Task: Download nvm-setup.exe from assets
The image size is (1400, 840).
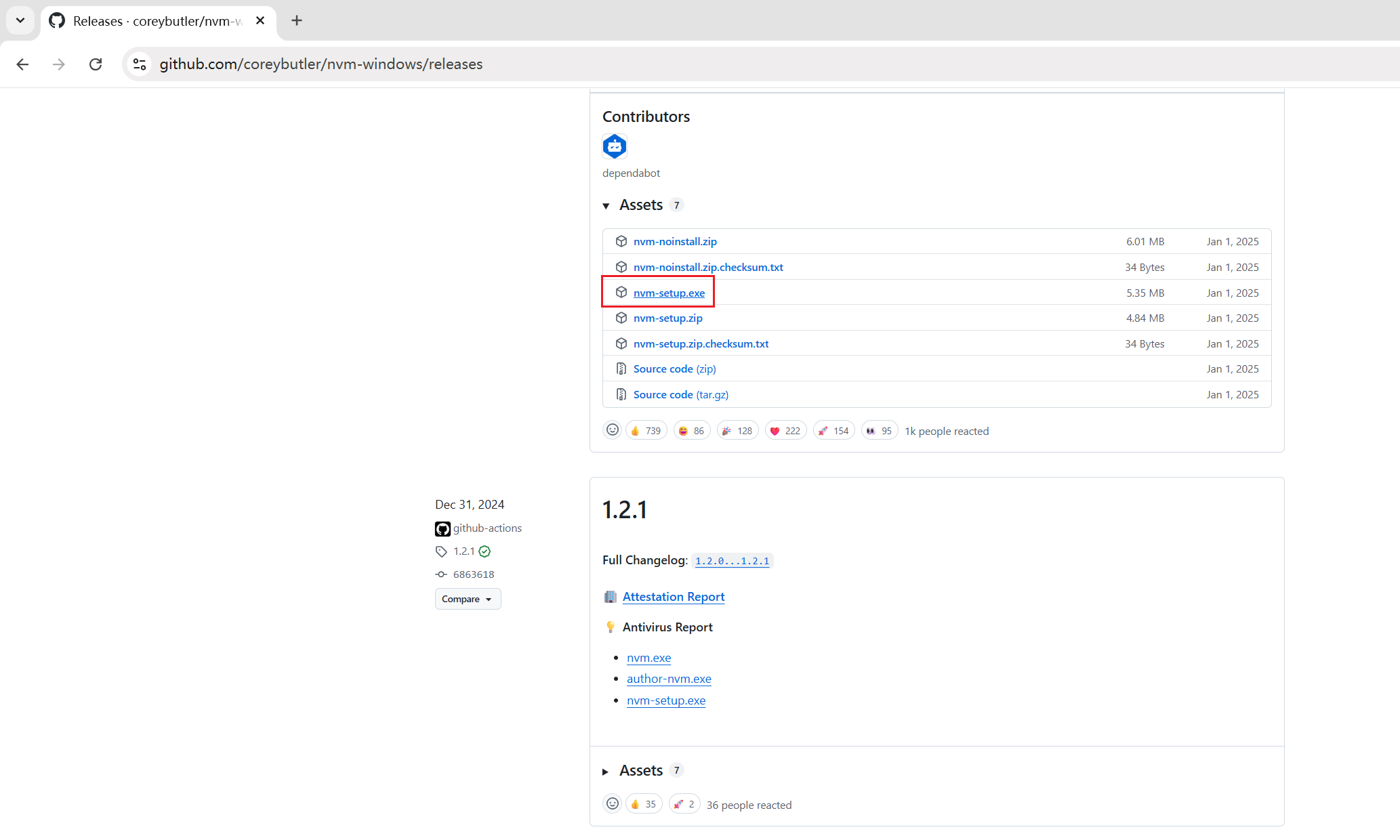Action: coord(669,293)
